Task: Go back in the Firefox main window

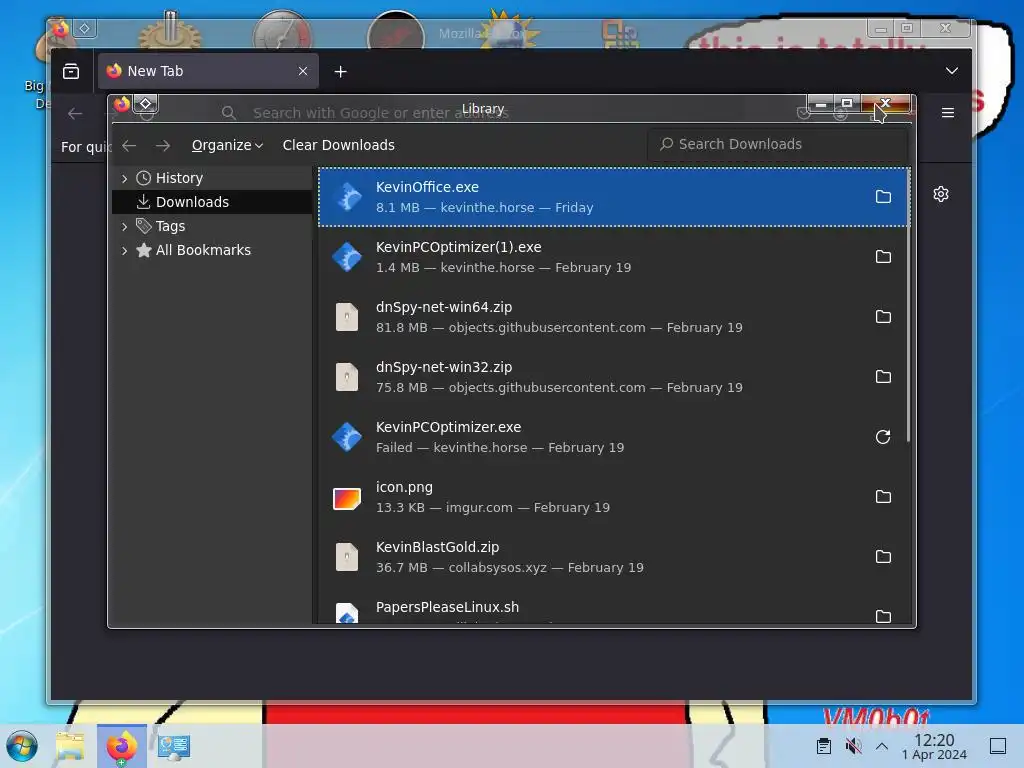Action: [x=75, y=114]
